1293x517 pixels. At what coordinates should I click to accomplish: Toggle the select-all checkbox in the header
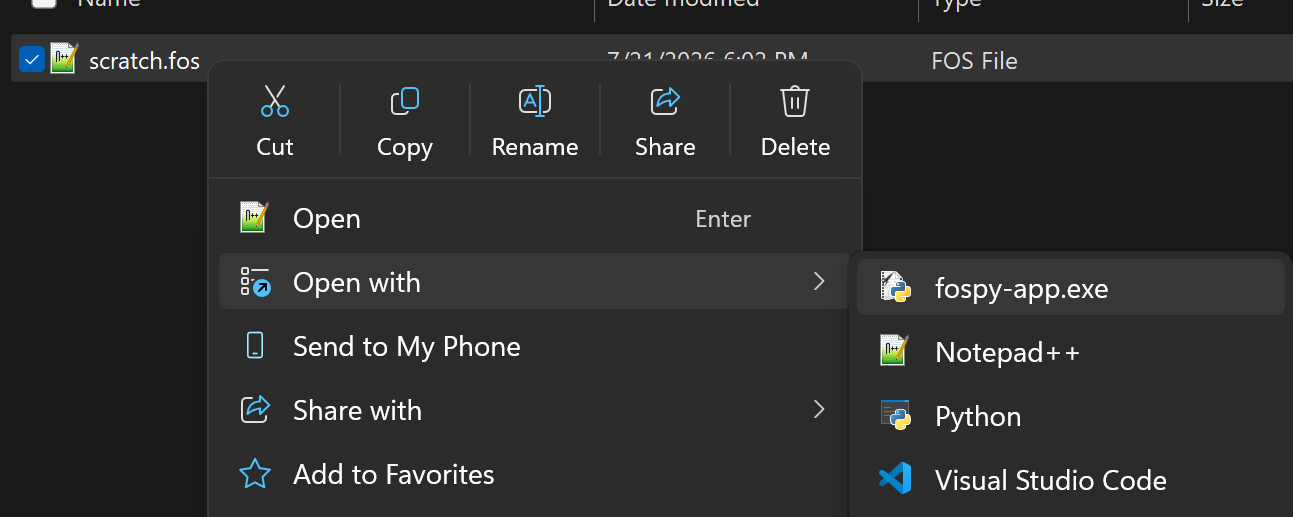coord(44,3)
